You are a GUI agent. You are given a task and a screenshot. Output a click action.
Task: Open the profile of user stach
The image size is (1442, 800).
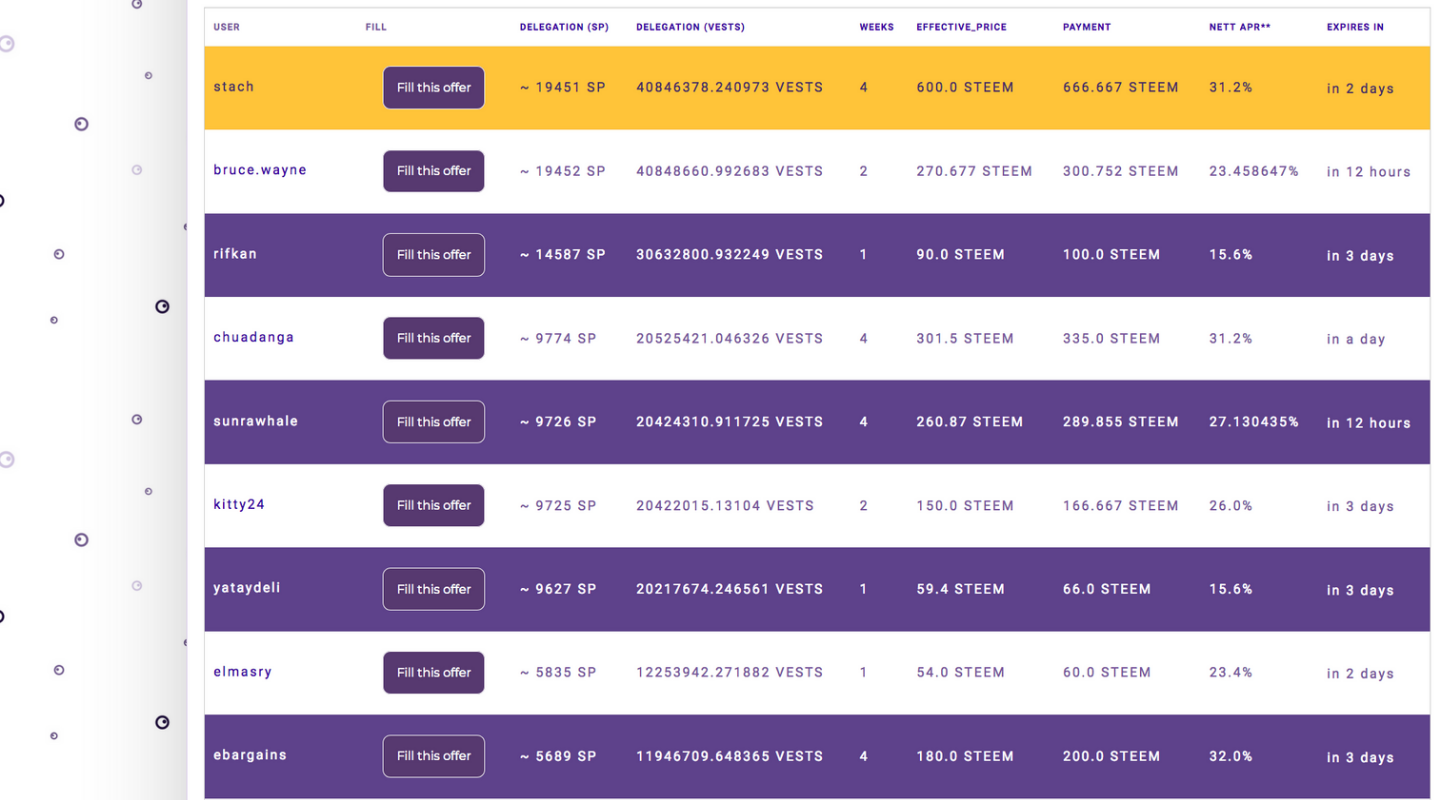tap(233, 87)
